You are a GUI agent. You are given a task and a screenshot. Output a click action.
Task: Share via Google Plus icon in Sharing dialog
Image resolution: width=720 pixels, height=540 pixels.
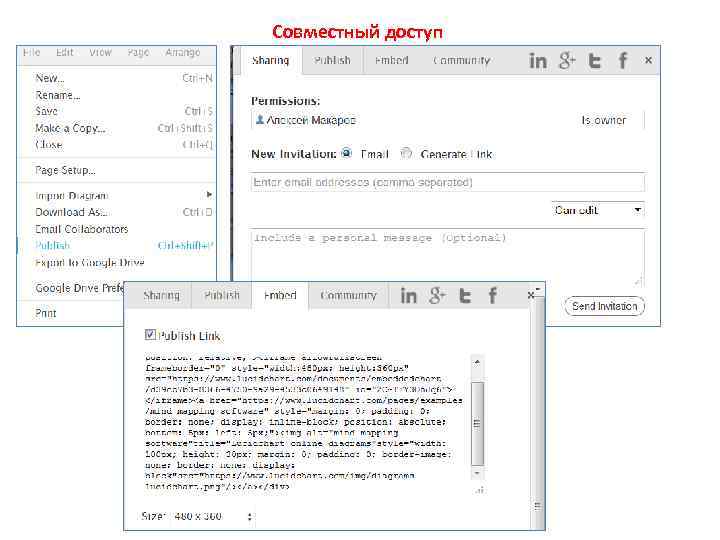(x=567, y=61)
